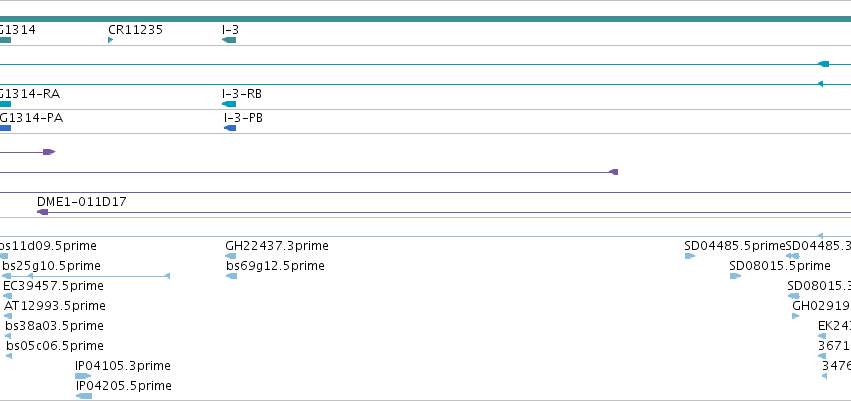851x401 pixels.
Task: Click the EC39457.5prime EST glyph
Action: coord(8,296)
